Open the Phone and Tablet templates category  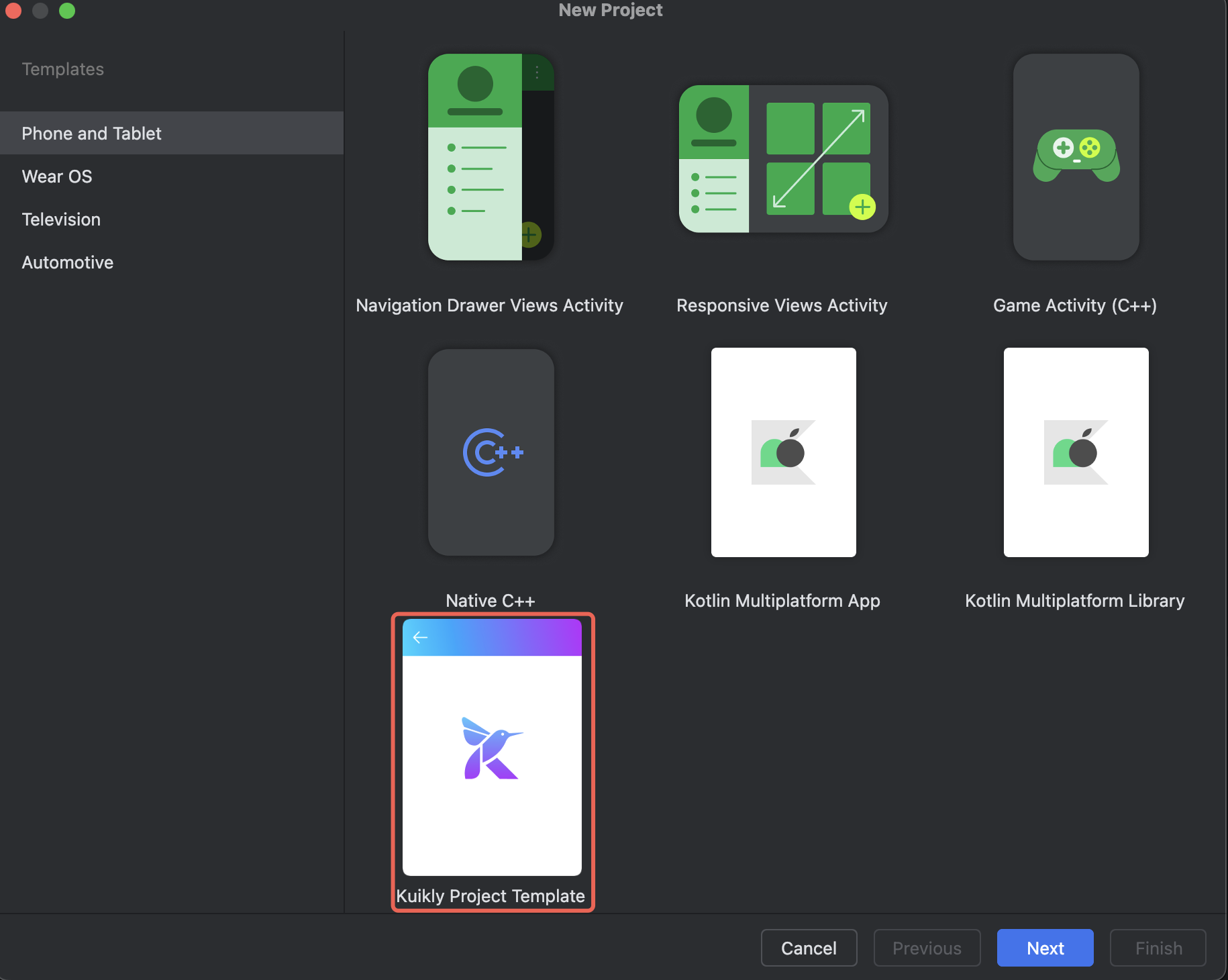pyautogui.click(x=172, y=133)
